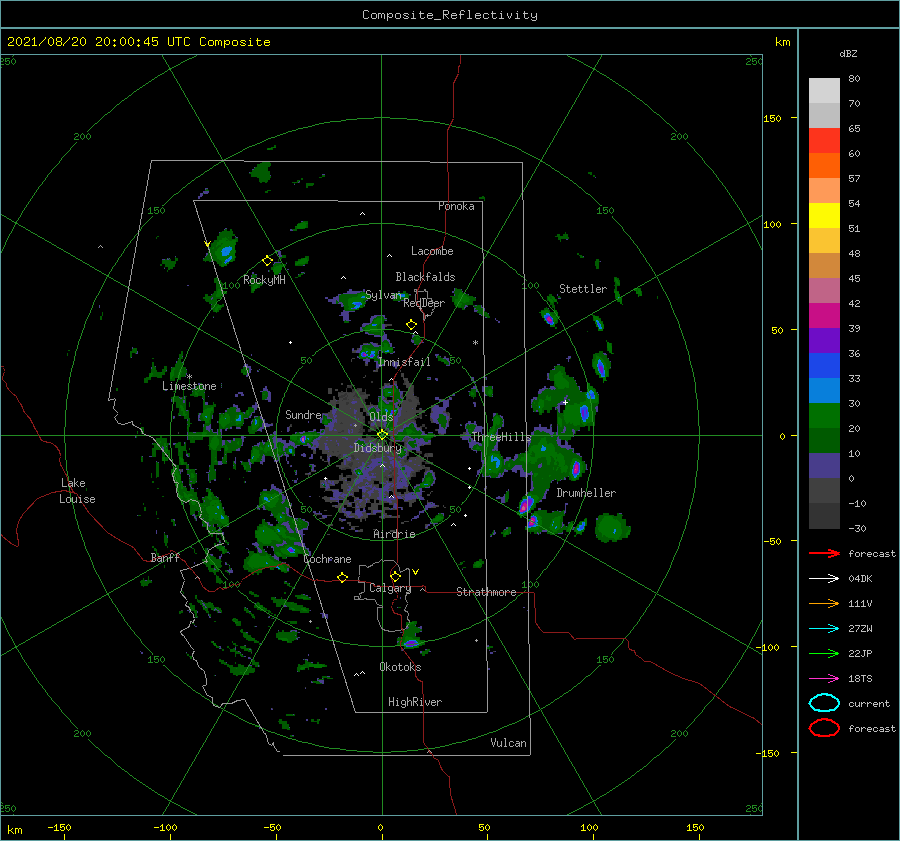
Task: Click the Sundre town label
Action: pos(303,414)
